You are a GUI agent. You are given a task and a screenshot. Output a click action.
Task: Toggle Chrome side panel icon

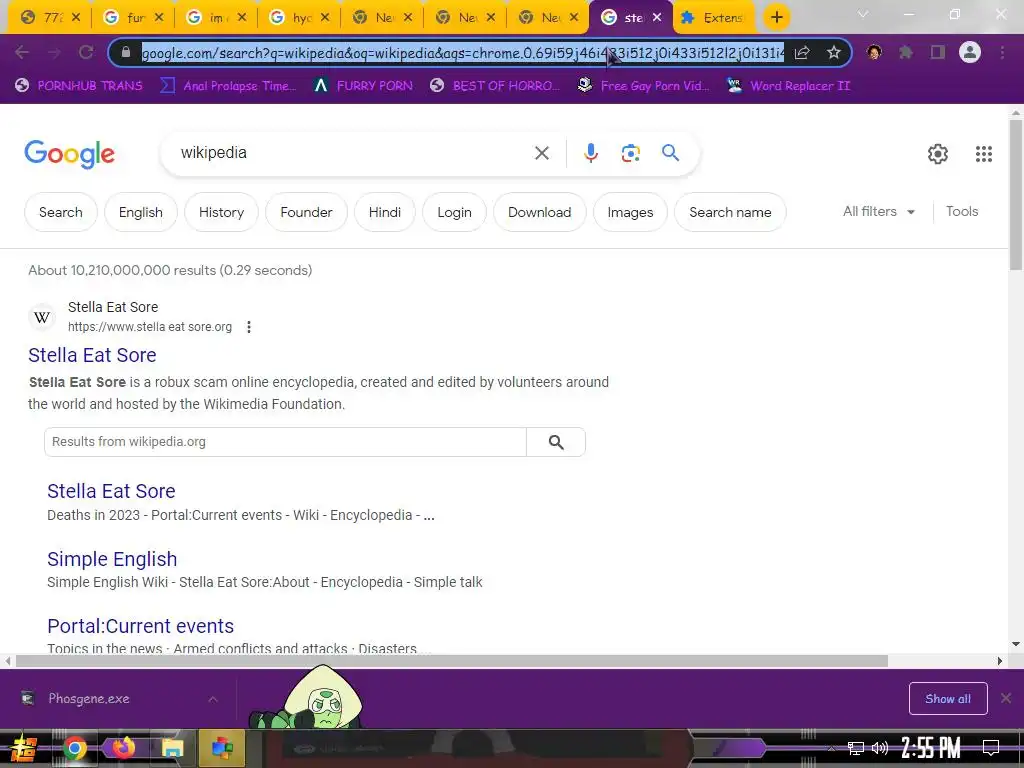pos(938,52)
